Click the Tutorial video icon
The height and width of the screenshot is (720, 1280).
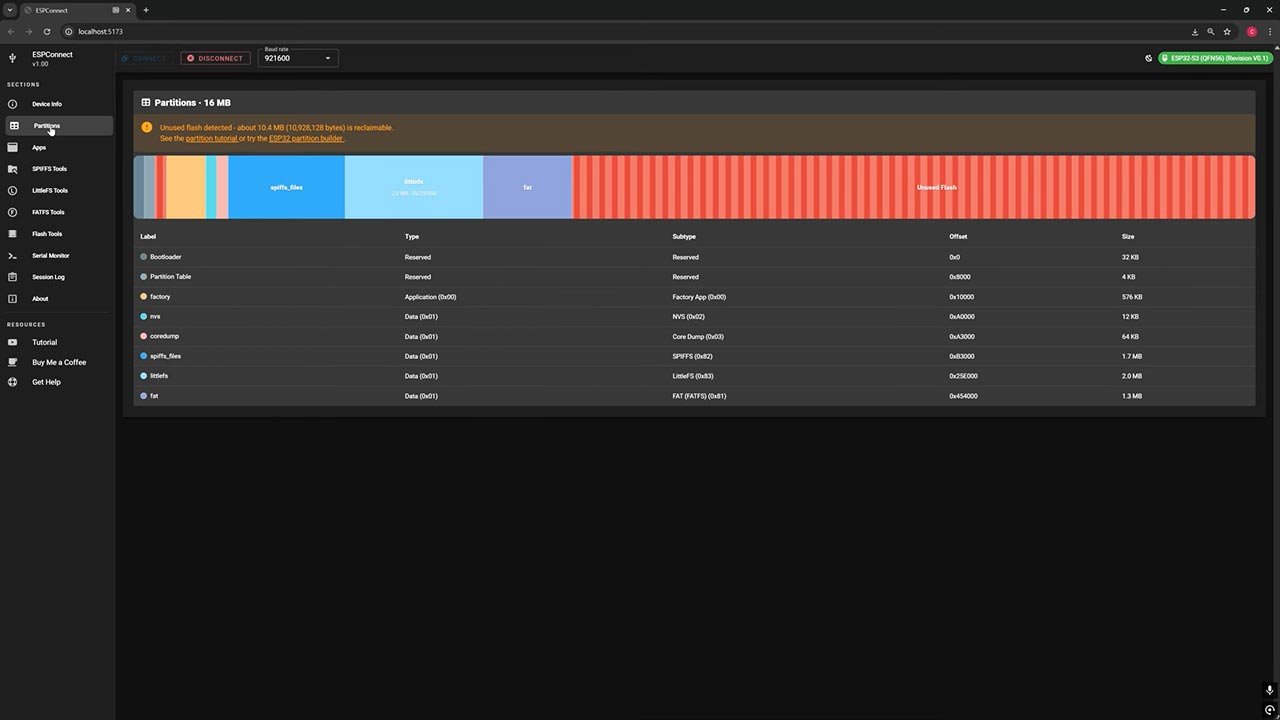click(13, 342)
